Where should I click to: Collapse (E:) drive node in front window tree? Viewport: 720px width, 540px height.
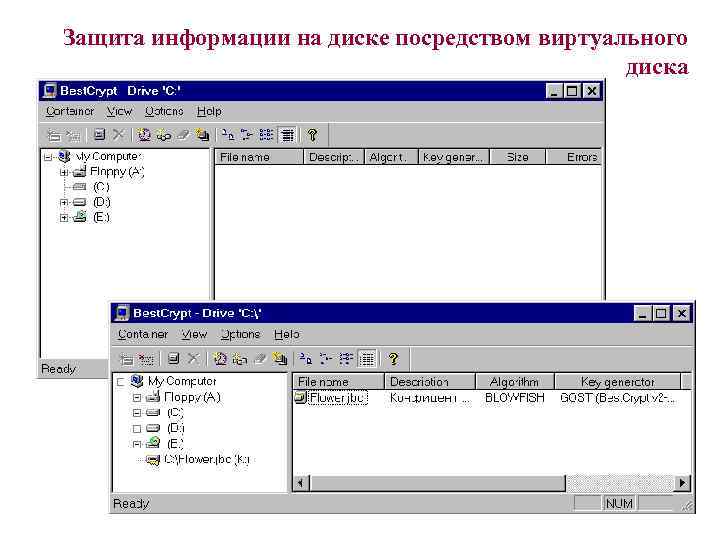click(x=137, y=444)
